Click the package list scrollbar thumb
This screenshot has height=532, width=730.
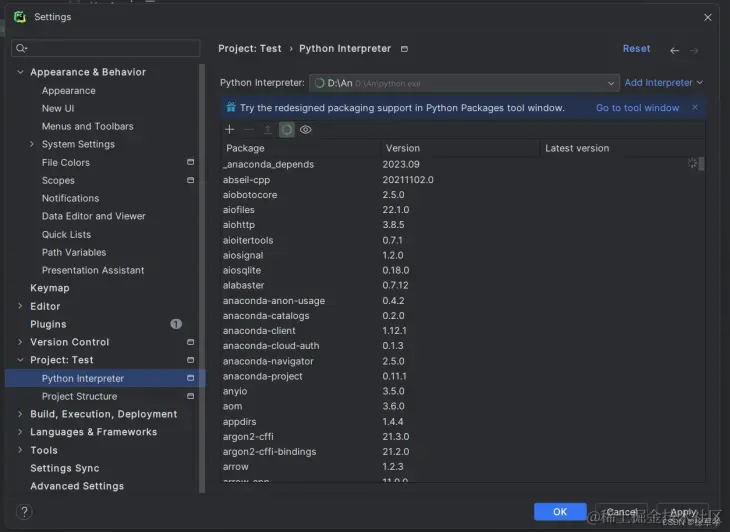[x=701, y=163]
